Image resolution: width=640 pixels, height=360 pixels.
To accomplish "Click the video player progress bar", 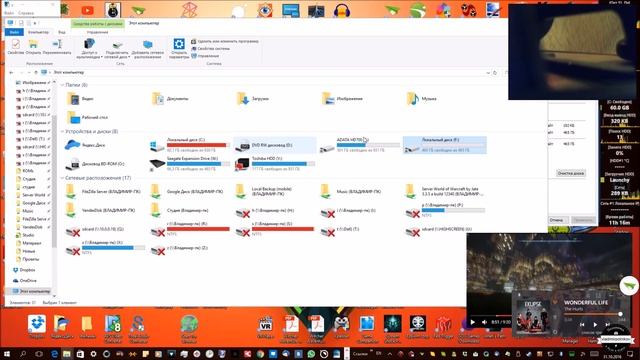I will click(490, 316).
